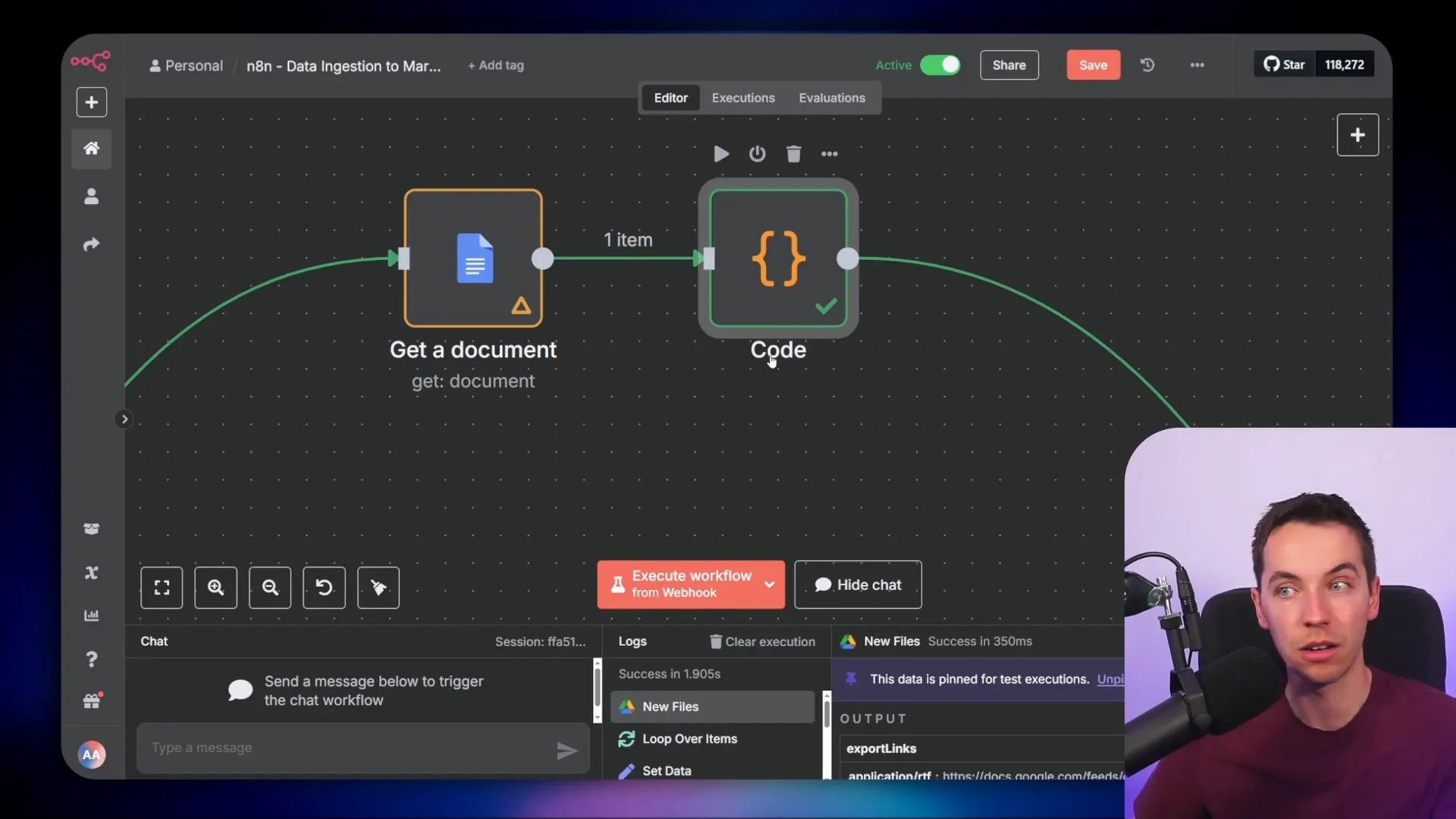Execute the Code node with play icon

click(x=721, y=154)
